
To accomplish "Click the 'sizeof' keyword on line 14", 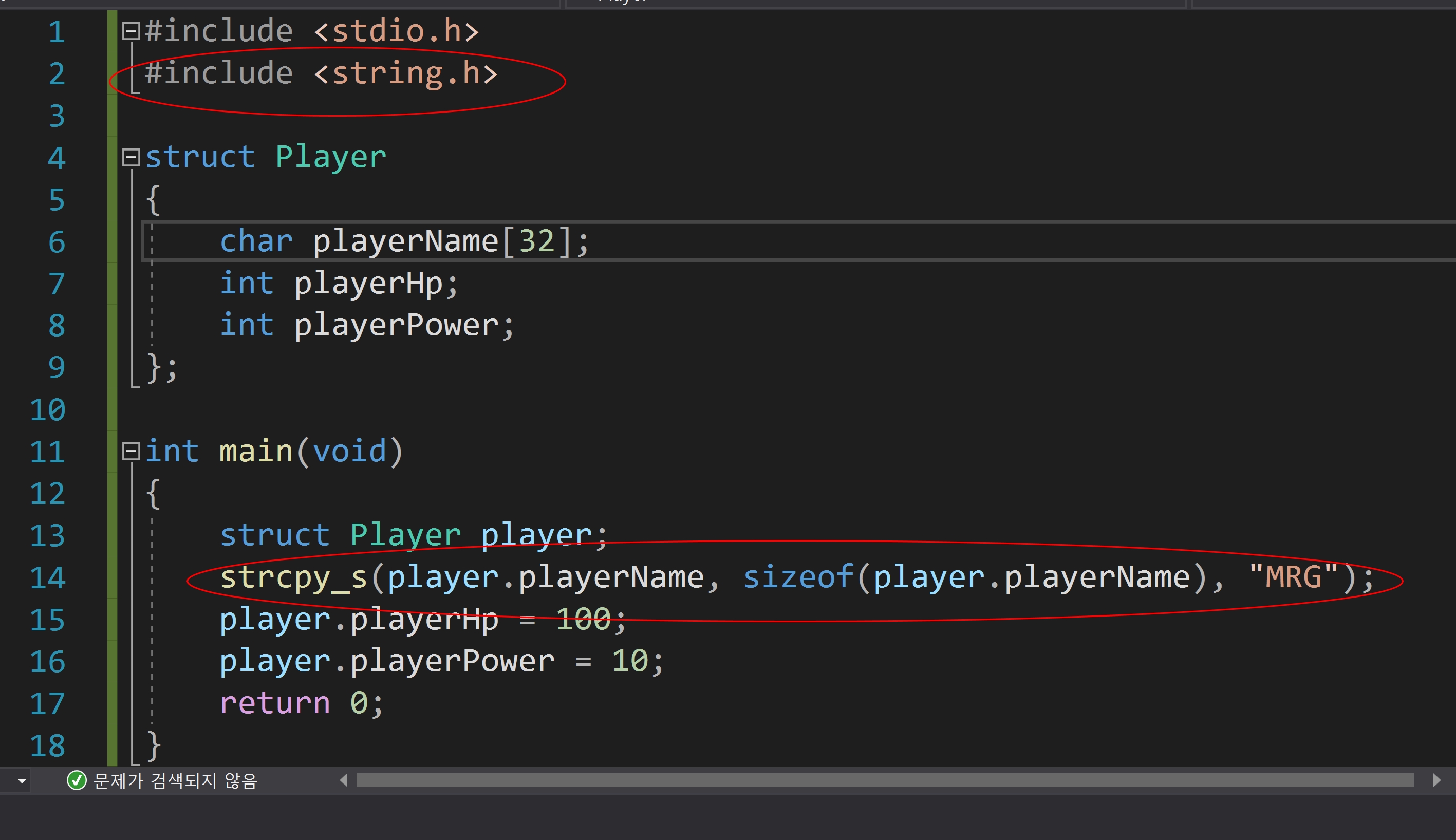I will [798, 577].
